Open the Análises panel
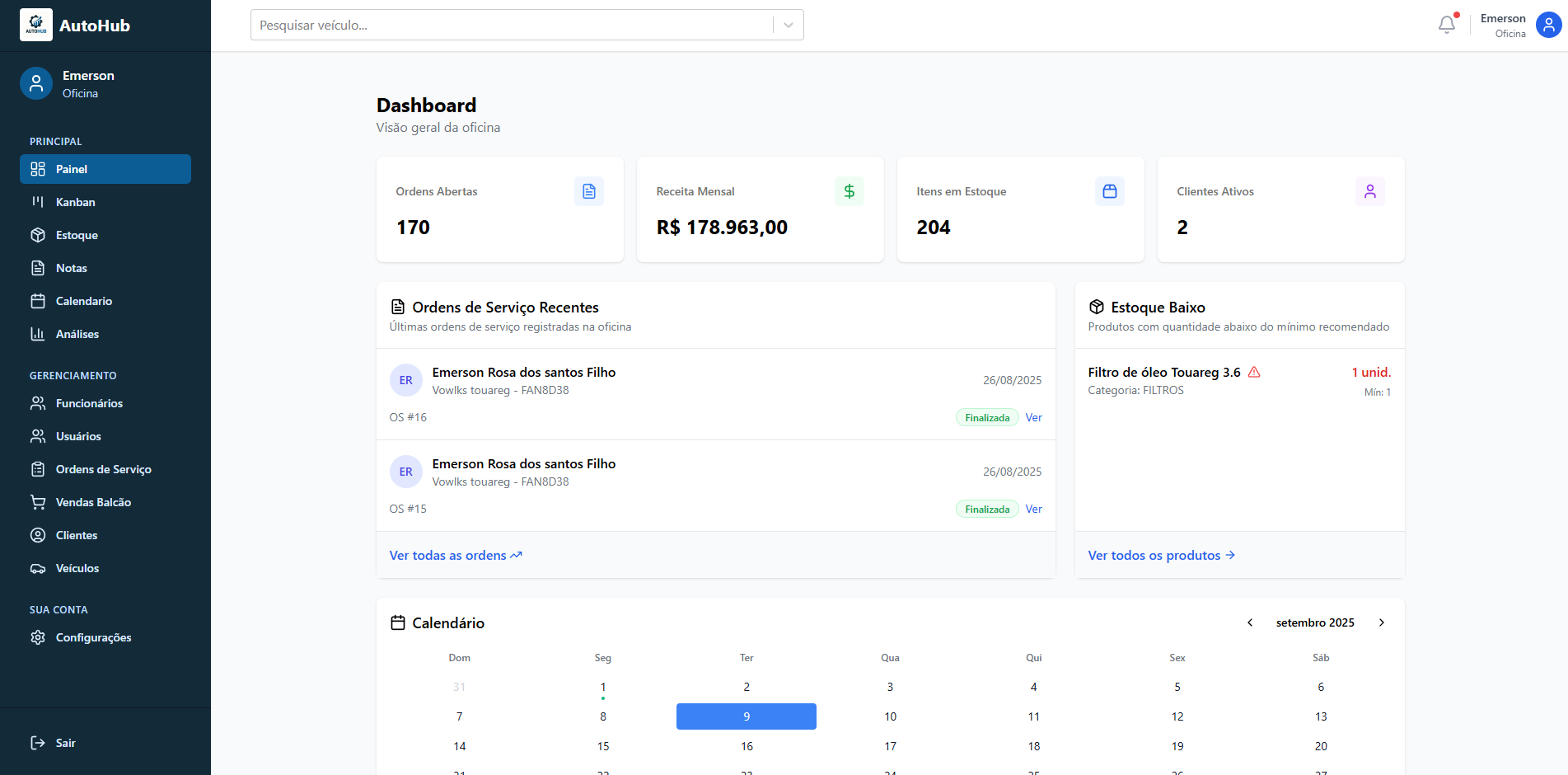The image size is (1568, 775). (79, 334)
